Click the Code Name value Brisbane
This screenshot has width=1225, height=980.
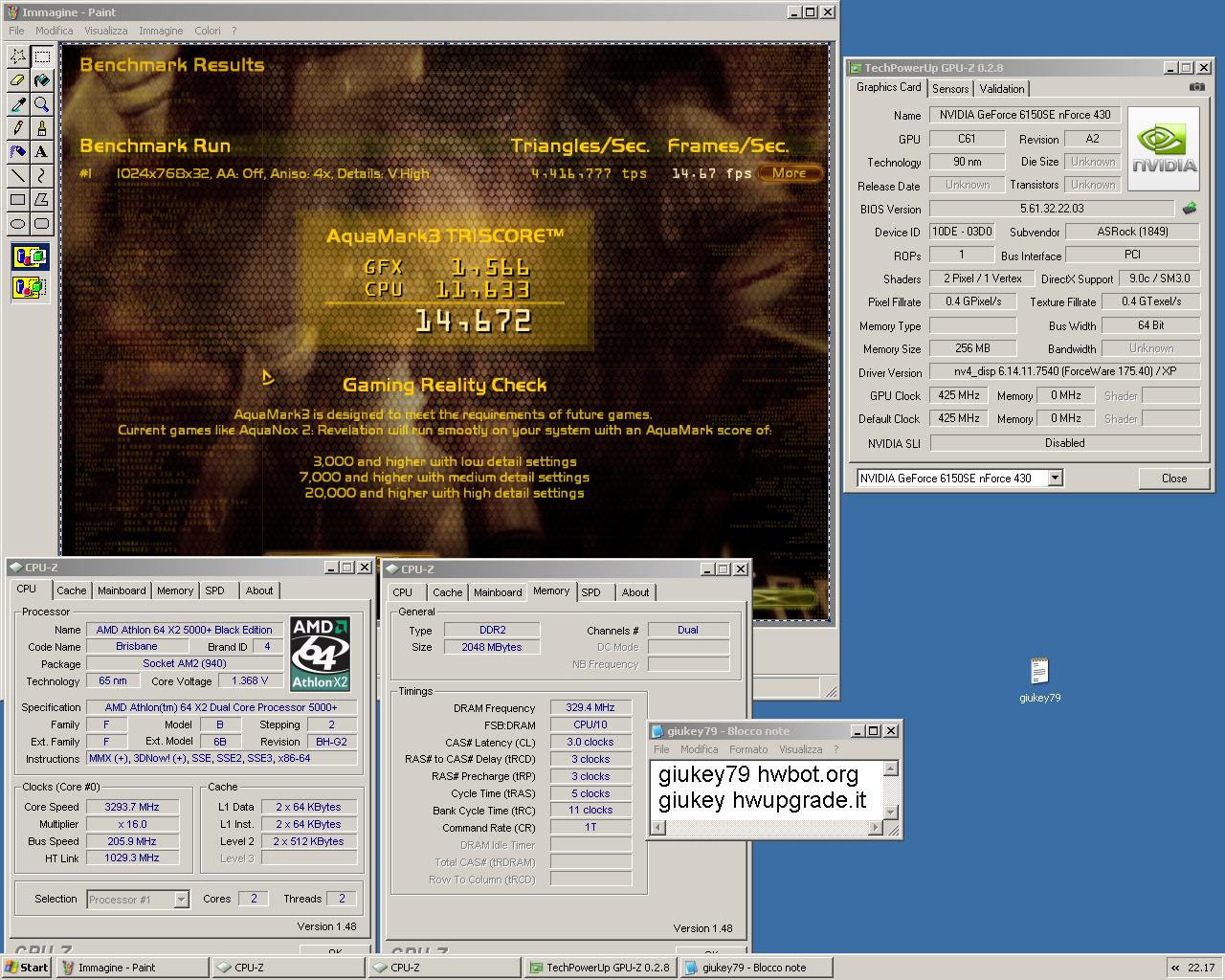[x=137, y=646]
